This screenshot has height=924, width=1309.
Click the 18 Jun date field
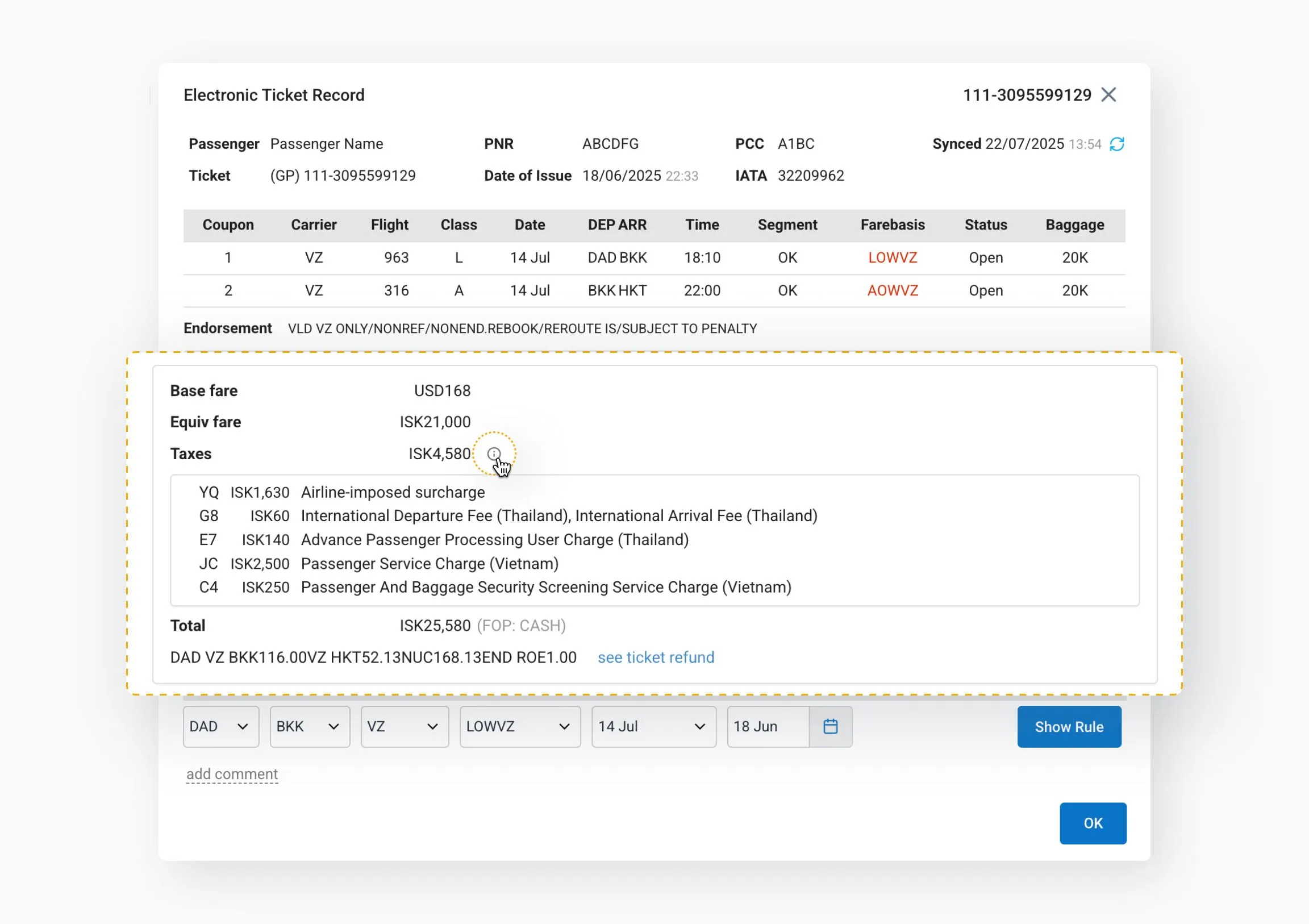point(768,726)
